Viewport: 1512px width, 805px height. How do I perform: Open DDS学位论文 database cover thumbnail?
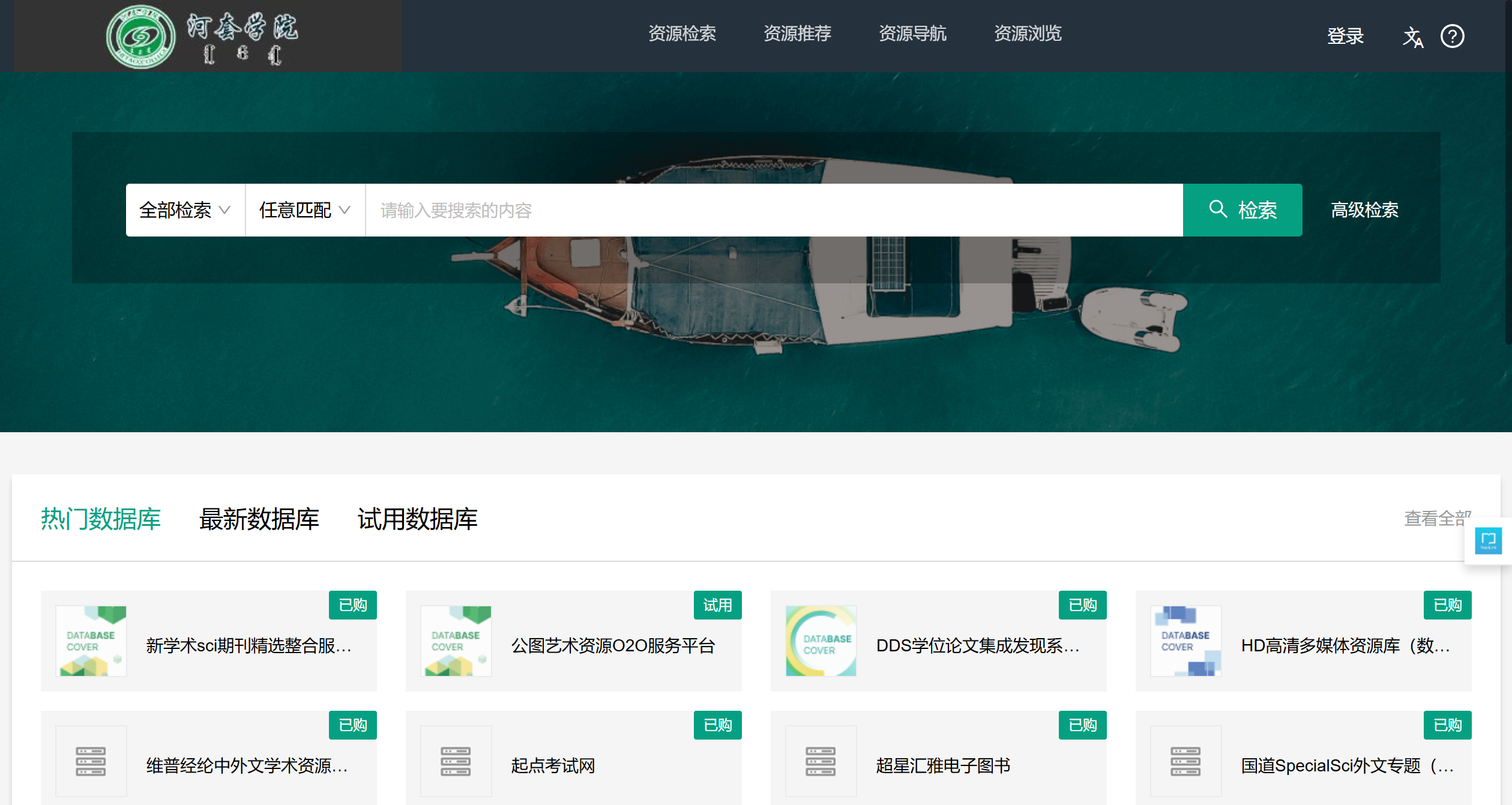pos(821,641)
